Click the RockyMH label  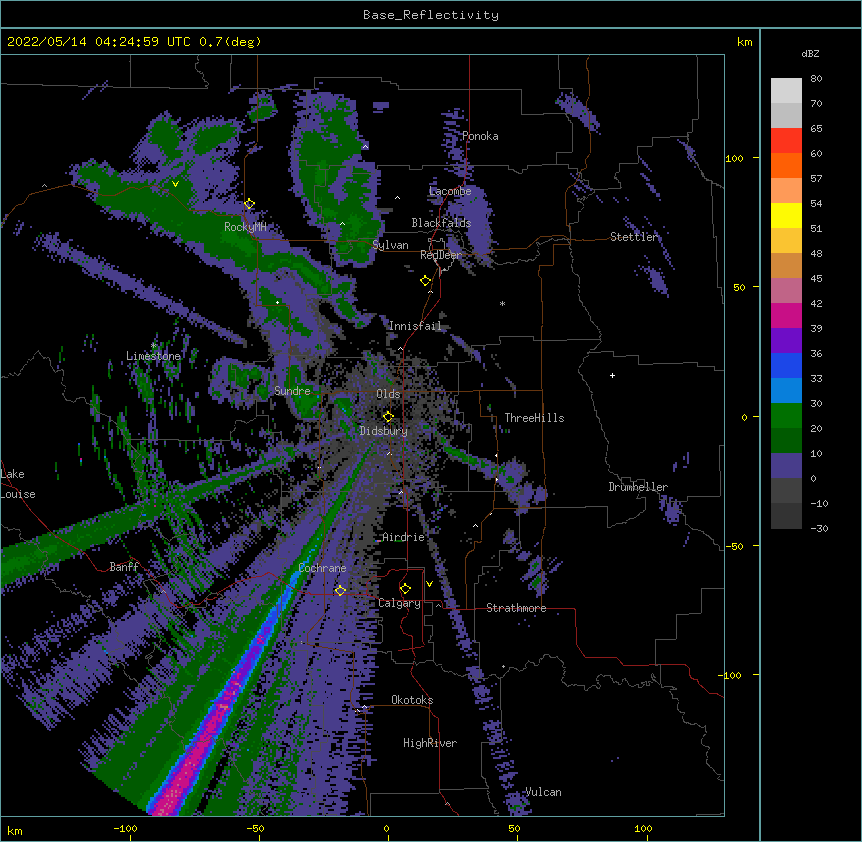[245, 227]
